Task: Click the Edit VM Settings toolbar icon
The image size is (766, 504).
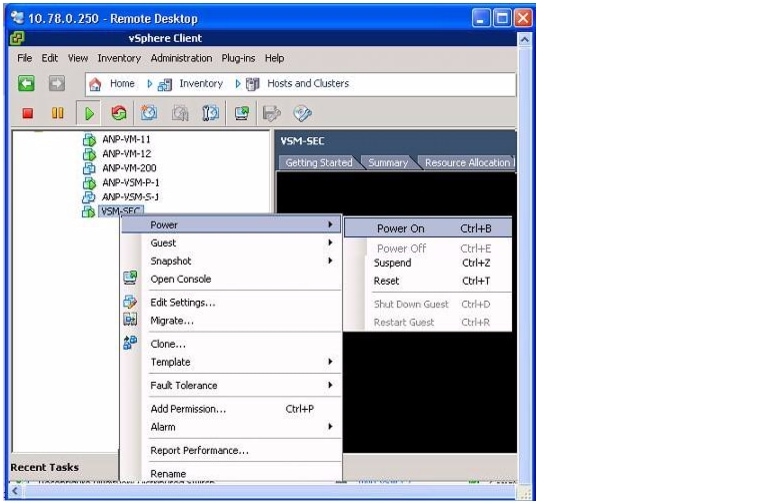Action: click(272, 113)
